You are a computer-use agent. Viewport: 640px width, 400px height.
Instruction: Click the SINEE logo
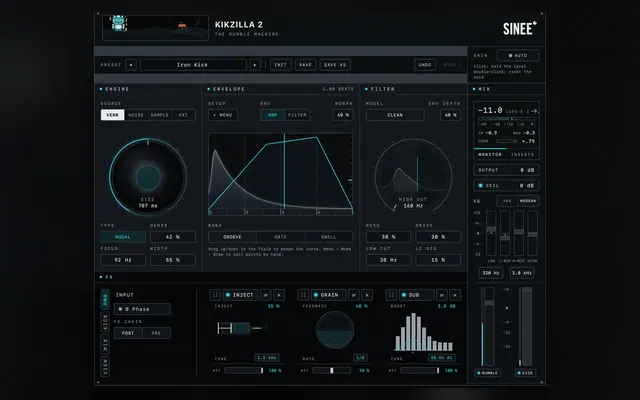coord(520,28)
